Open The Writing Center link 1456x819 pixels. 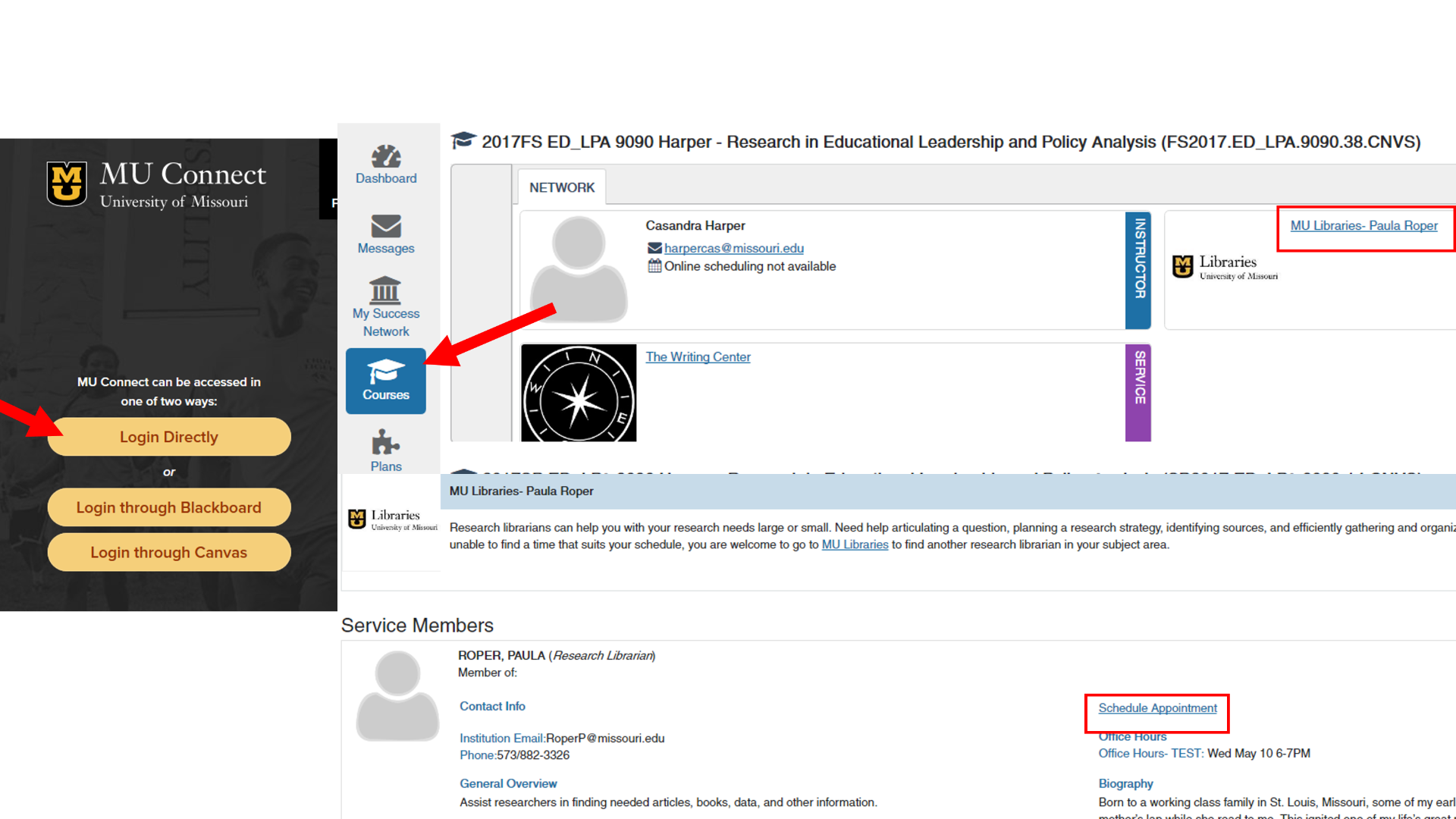coord(698,356)
